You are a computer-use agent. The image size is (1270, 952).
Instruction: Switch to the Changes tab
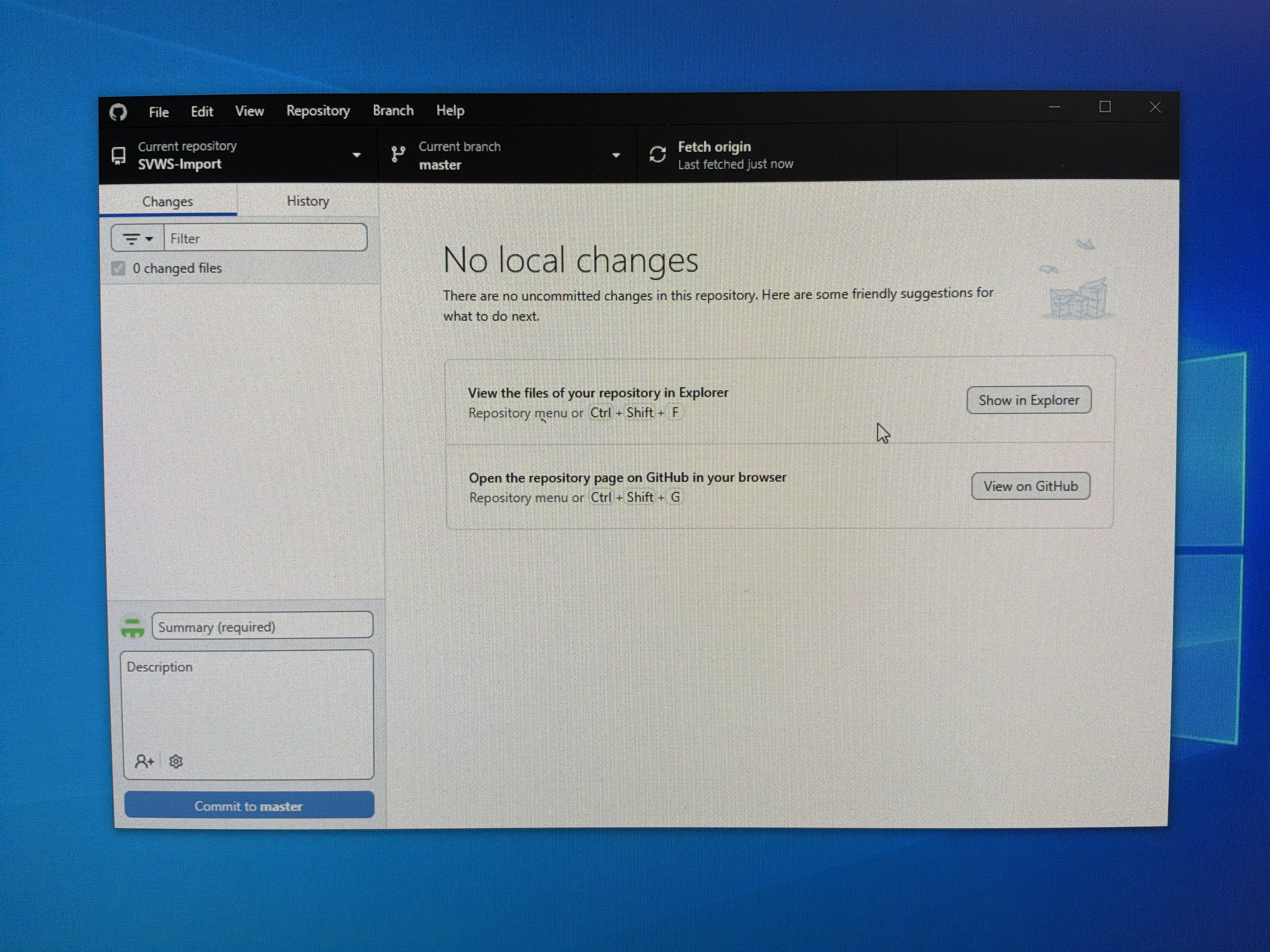(x=168, y=201)
